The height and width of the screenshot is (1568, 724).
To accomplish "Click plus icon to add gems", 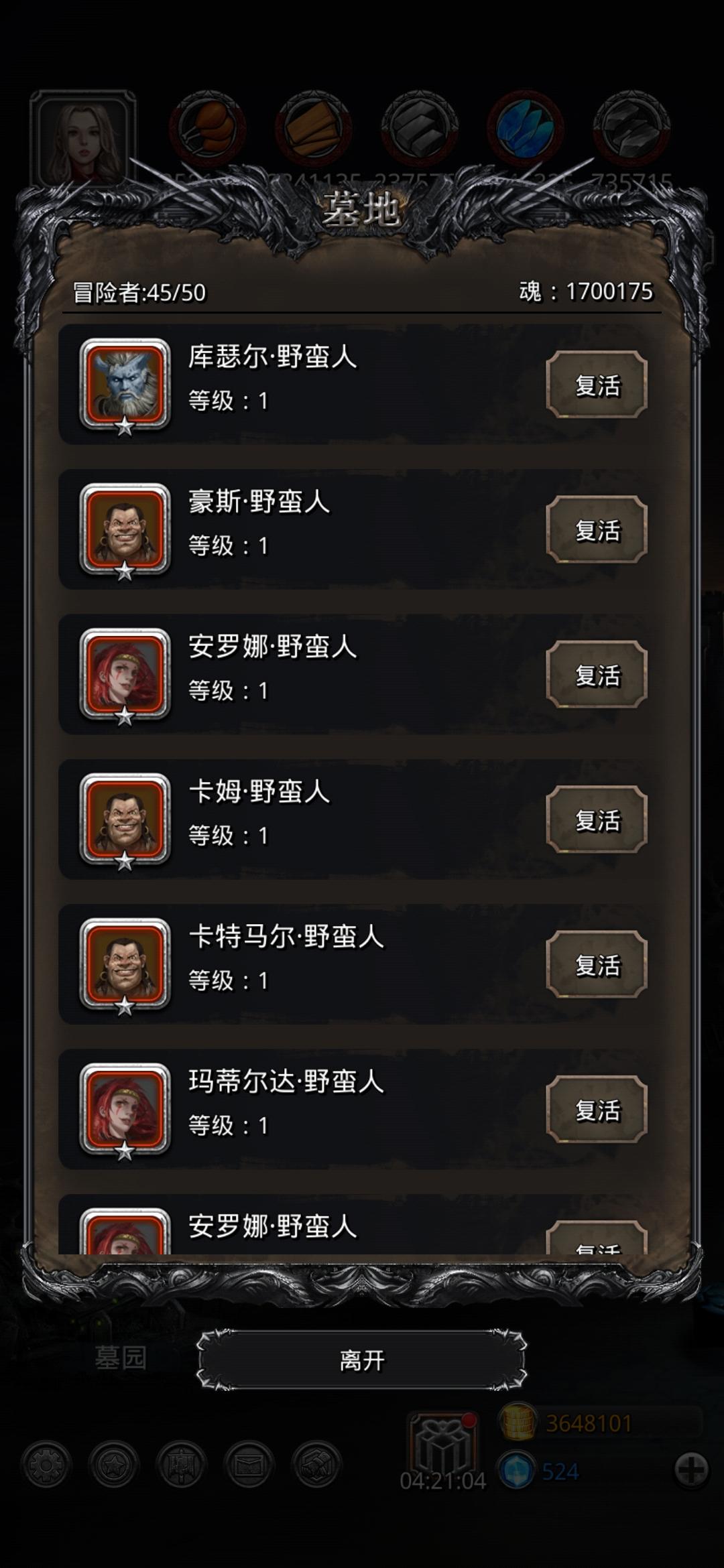I will 692,1470.
